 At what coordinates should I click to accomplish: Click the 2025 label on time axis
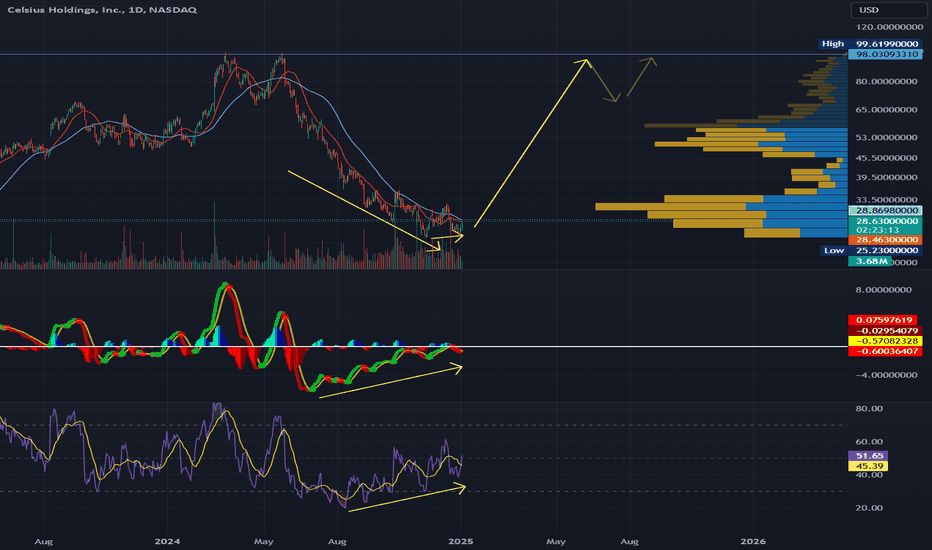(x=461, y=542)
